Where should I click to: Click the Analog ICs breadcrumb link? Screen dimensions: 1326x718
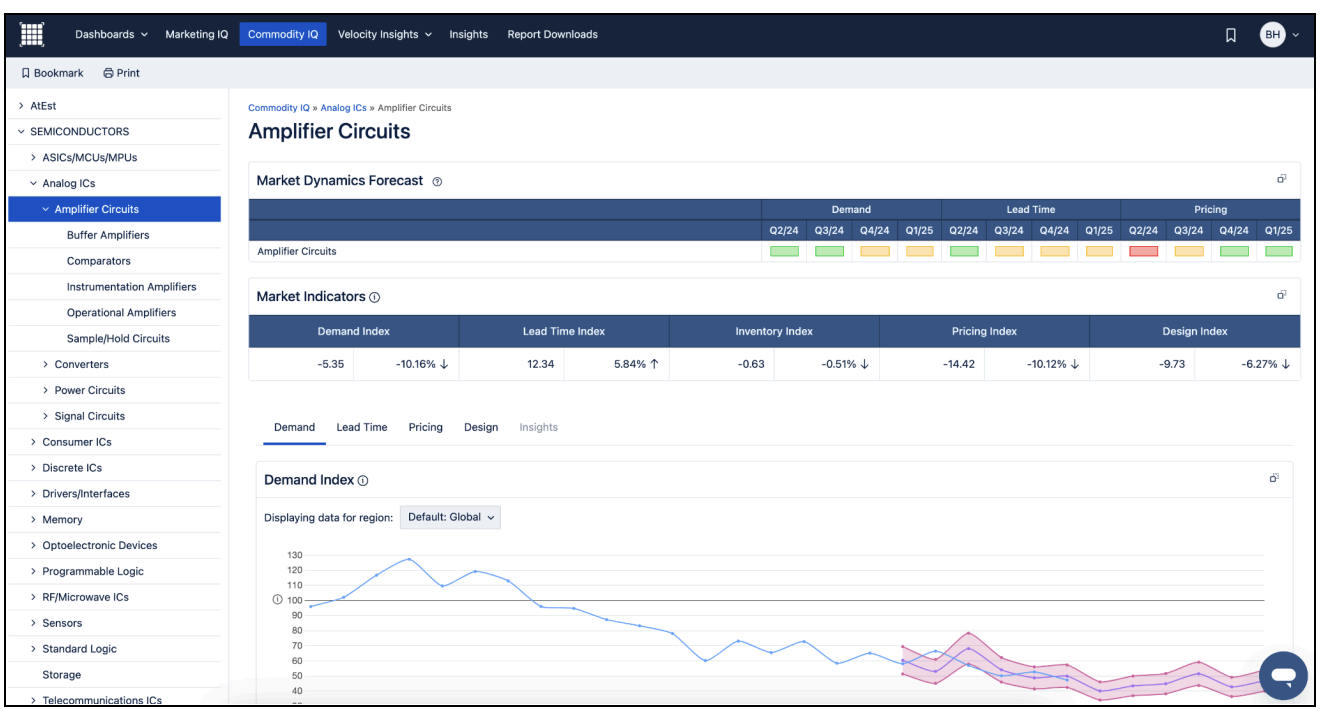pos(343,108)
